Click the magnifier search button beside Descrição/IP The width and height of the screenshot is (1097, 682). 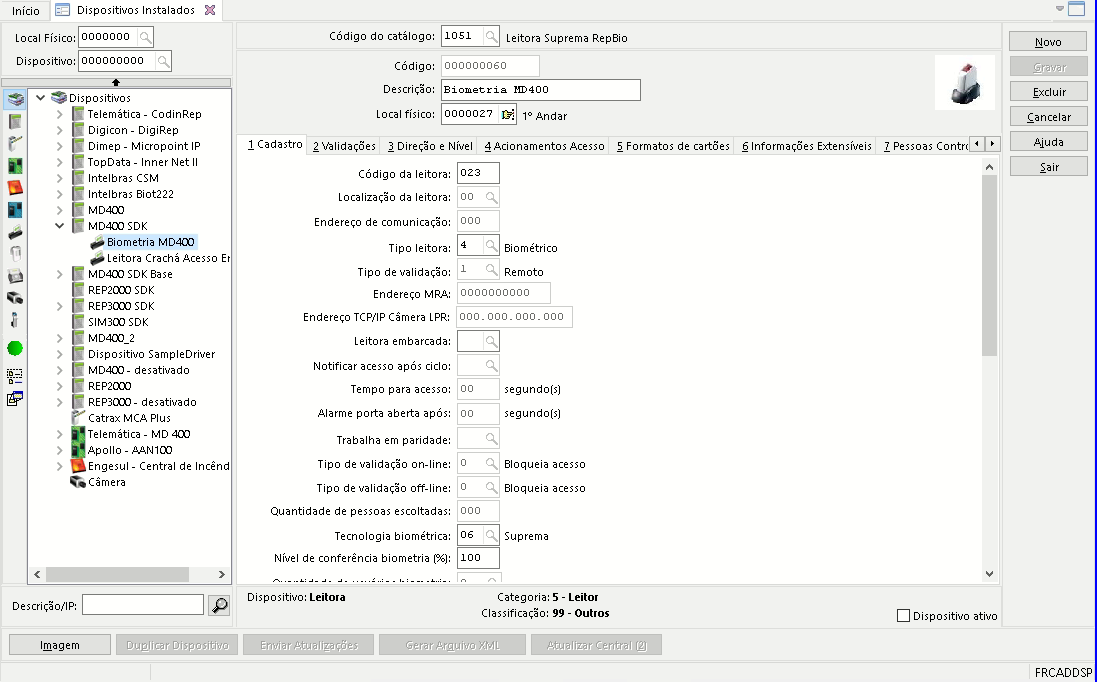219,605
